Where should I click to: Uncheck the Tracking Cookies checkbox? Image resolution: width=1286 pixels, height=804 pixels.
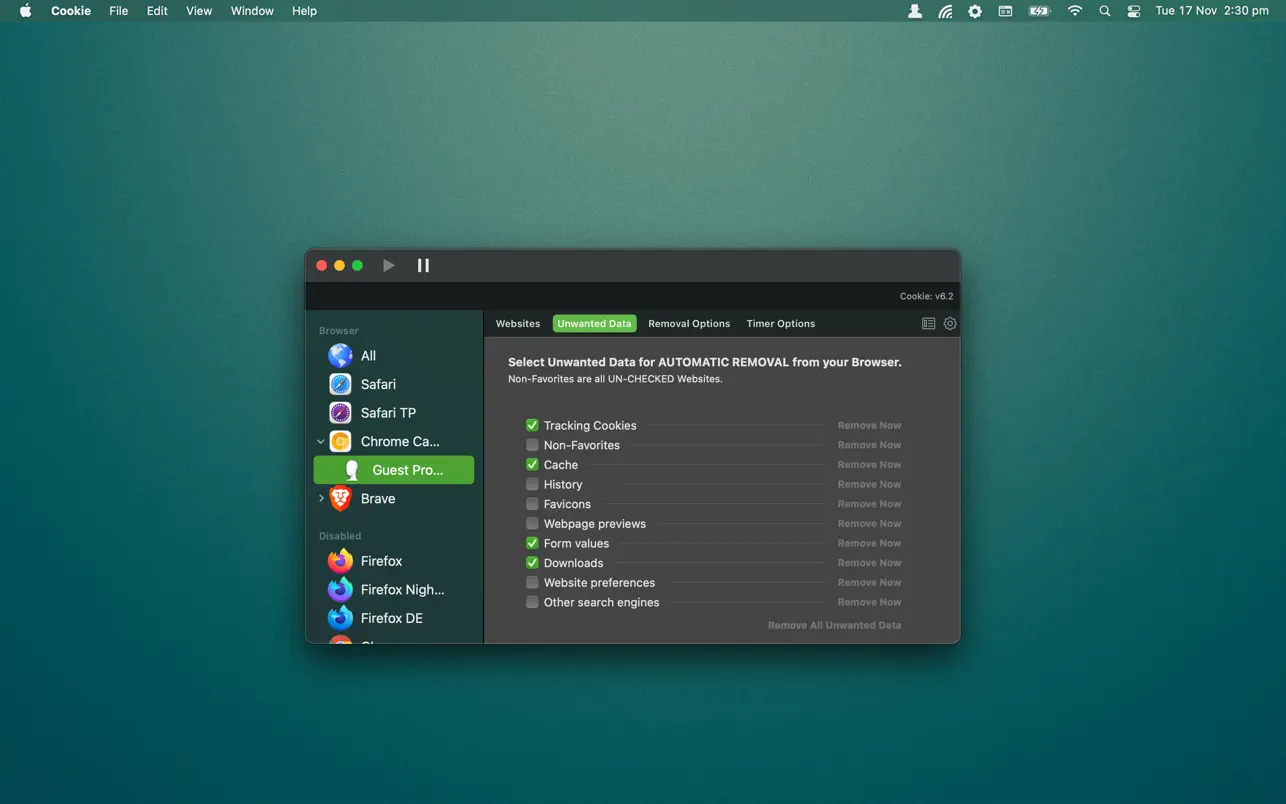pos(532,425)
